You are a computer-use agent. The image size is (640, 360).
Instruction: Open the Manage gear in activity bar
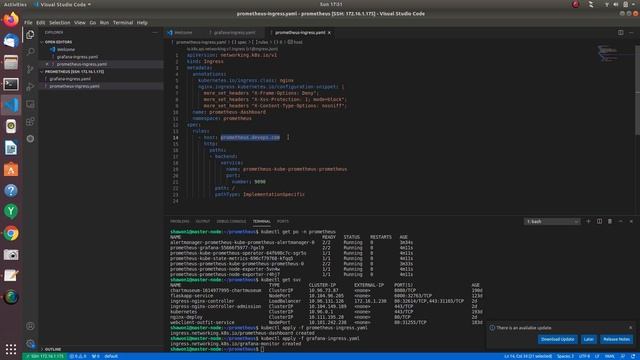30,344
